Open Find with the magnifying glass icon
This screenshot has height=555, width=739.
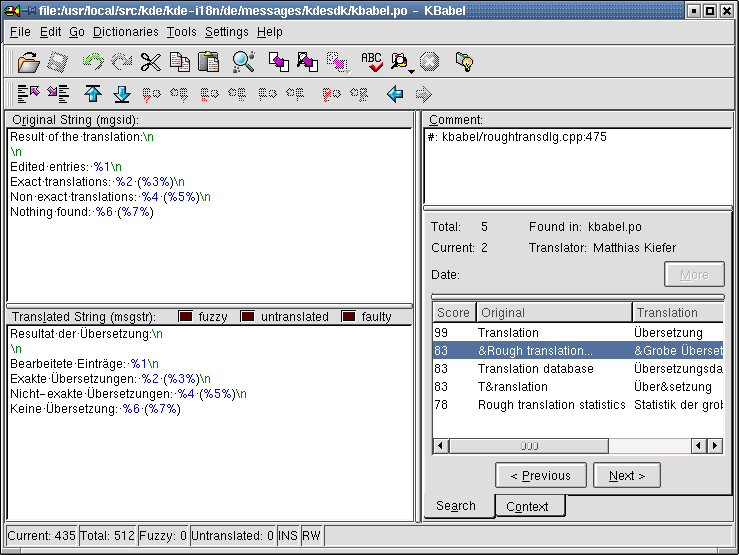[x=243, y=62]
